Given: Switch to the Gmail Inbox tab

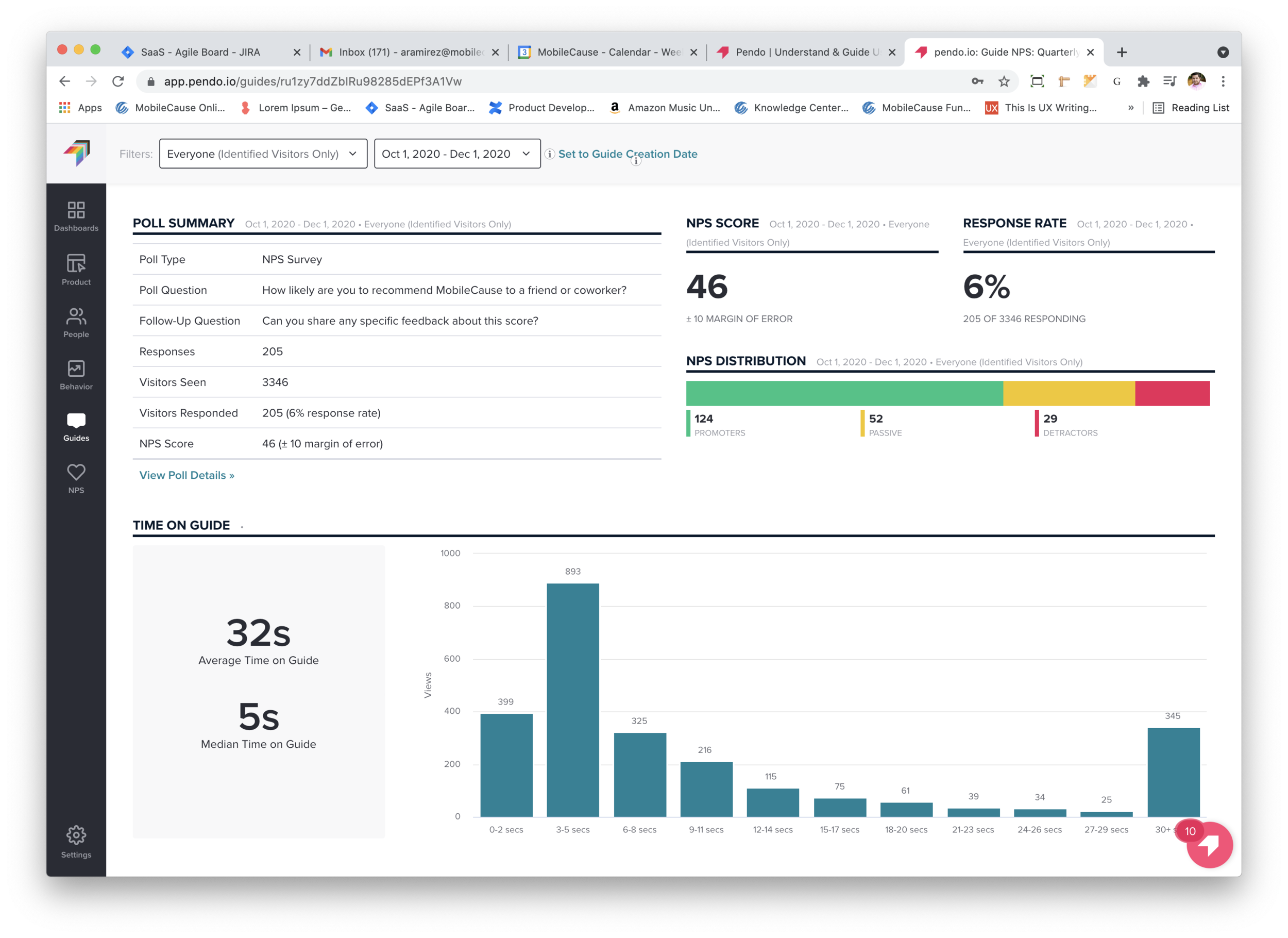Looking at the screenshot, I should (409, 52).
